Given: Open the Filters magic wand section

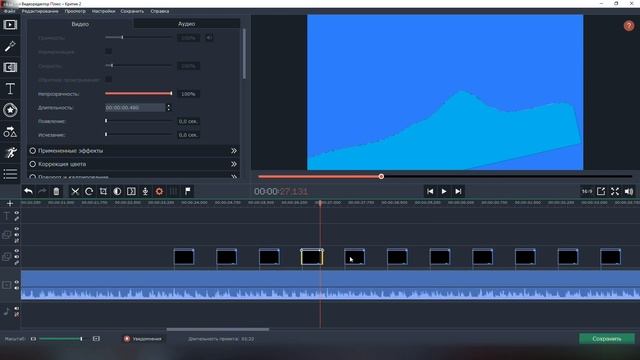Looking at the screenshot, I should 10,46.
